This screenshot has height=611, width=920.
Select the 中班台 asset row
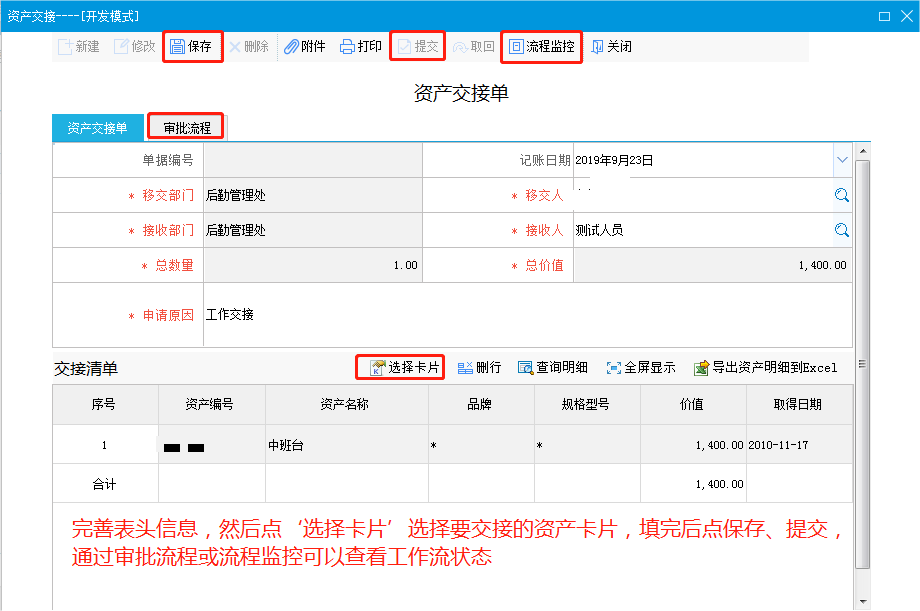coord(346,445)
